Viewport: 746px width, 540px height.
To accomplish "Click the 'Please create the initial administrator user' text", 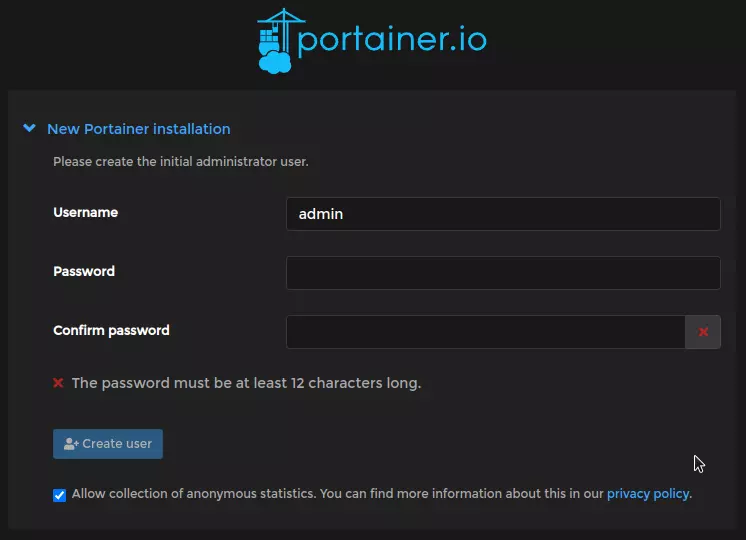I will pos(180,162).
